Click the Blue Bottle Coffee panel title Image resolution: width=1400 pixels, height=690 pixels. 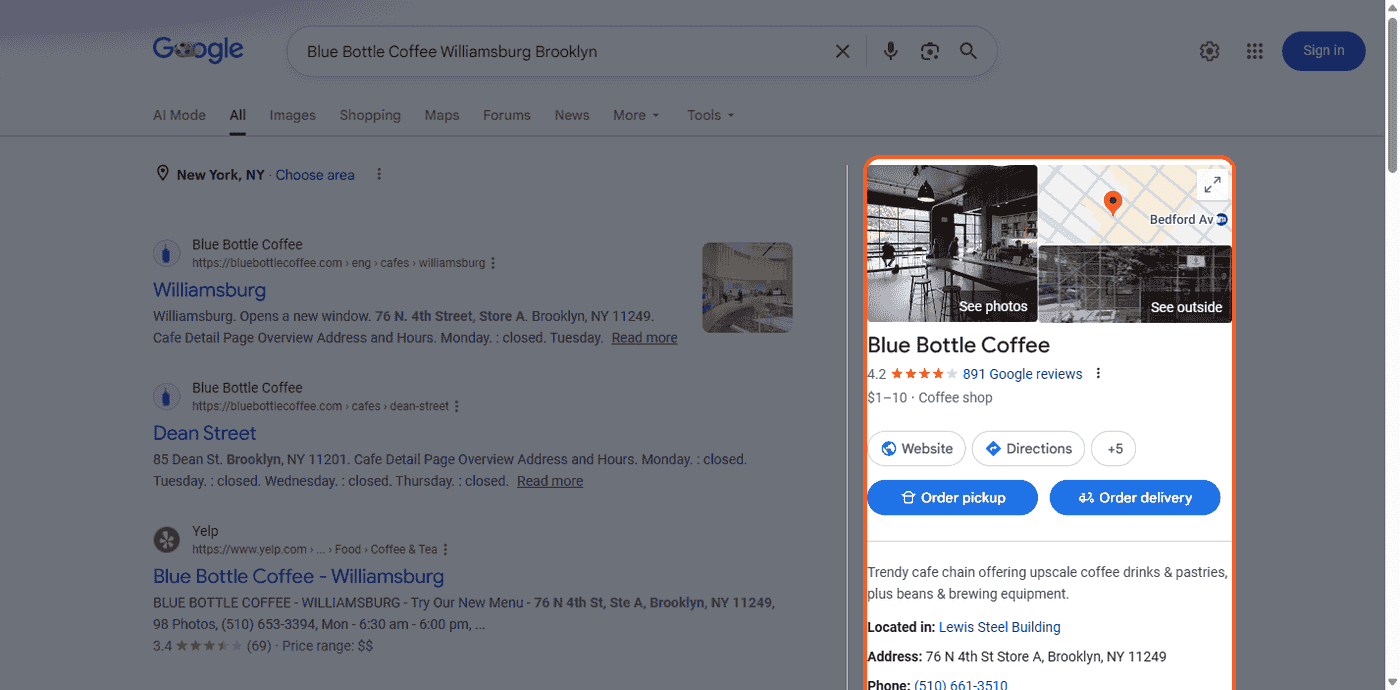click(x=958, y=345)
